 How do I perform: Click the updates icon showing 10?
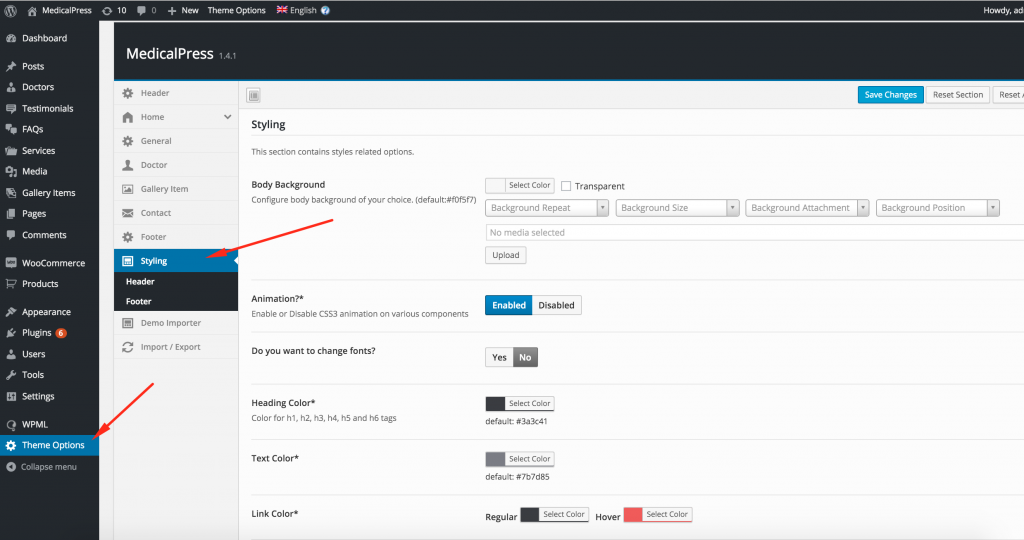coord(107,11)
